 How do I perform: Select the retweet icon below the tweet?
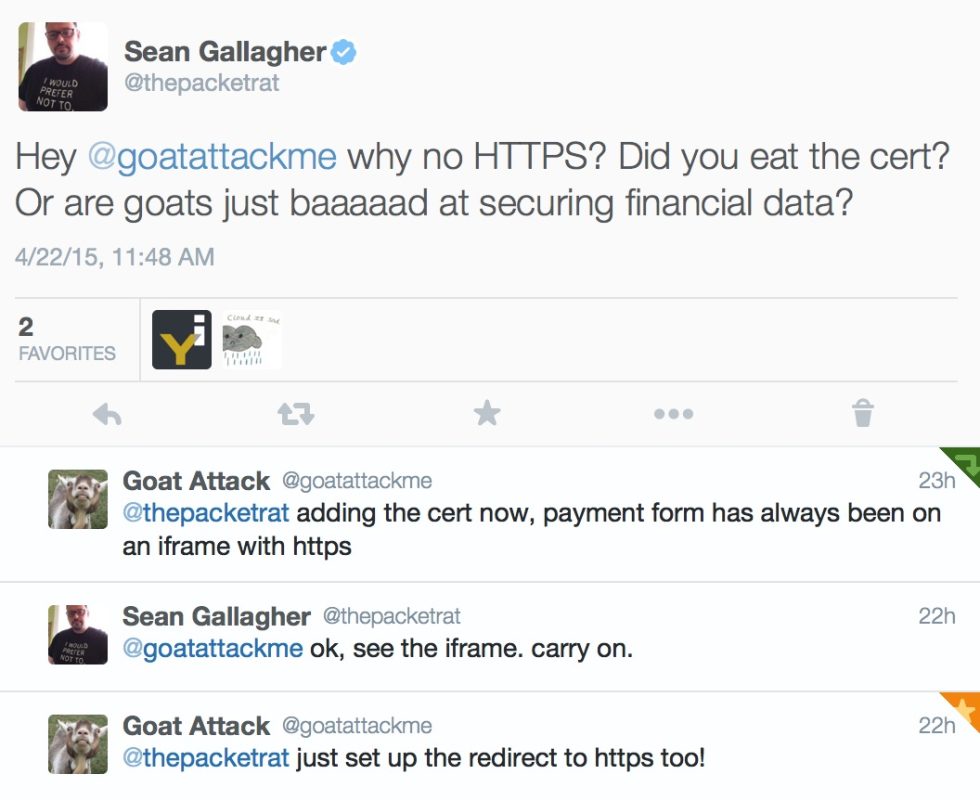point(294,413)
